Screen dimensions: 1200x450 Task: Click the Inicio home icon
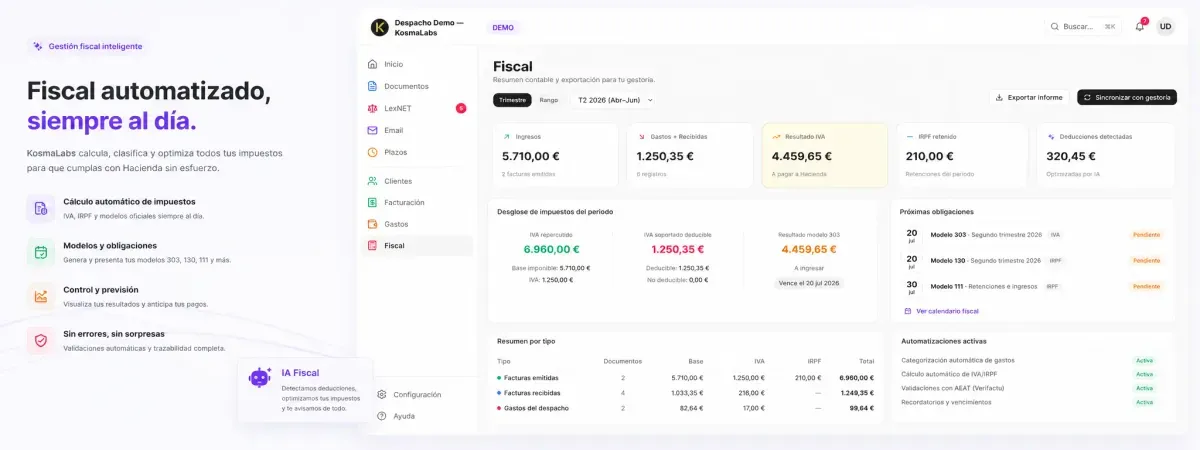point(372,64)
